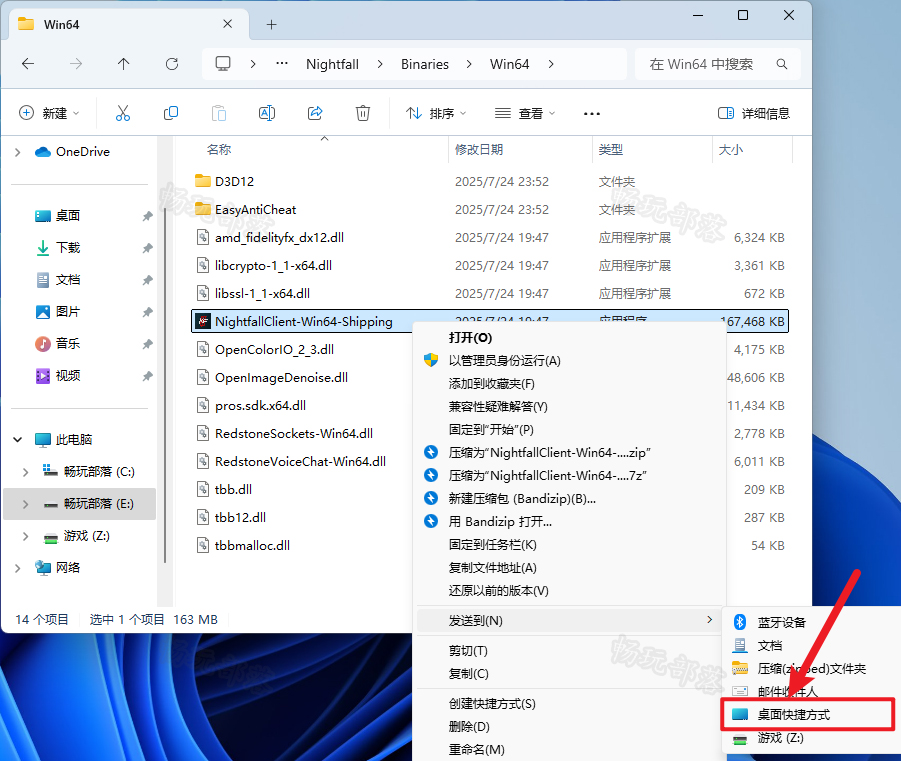This screenshot has width=901, height=761.
Task: Click 发送到(N) menu entry
Action: point(570,621)
